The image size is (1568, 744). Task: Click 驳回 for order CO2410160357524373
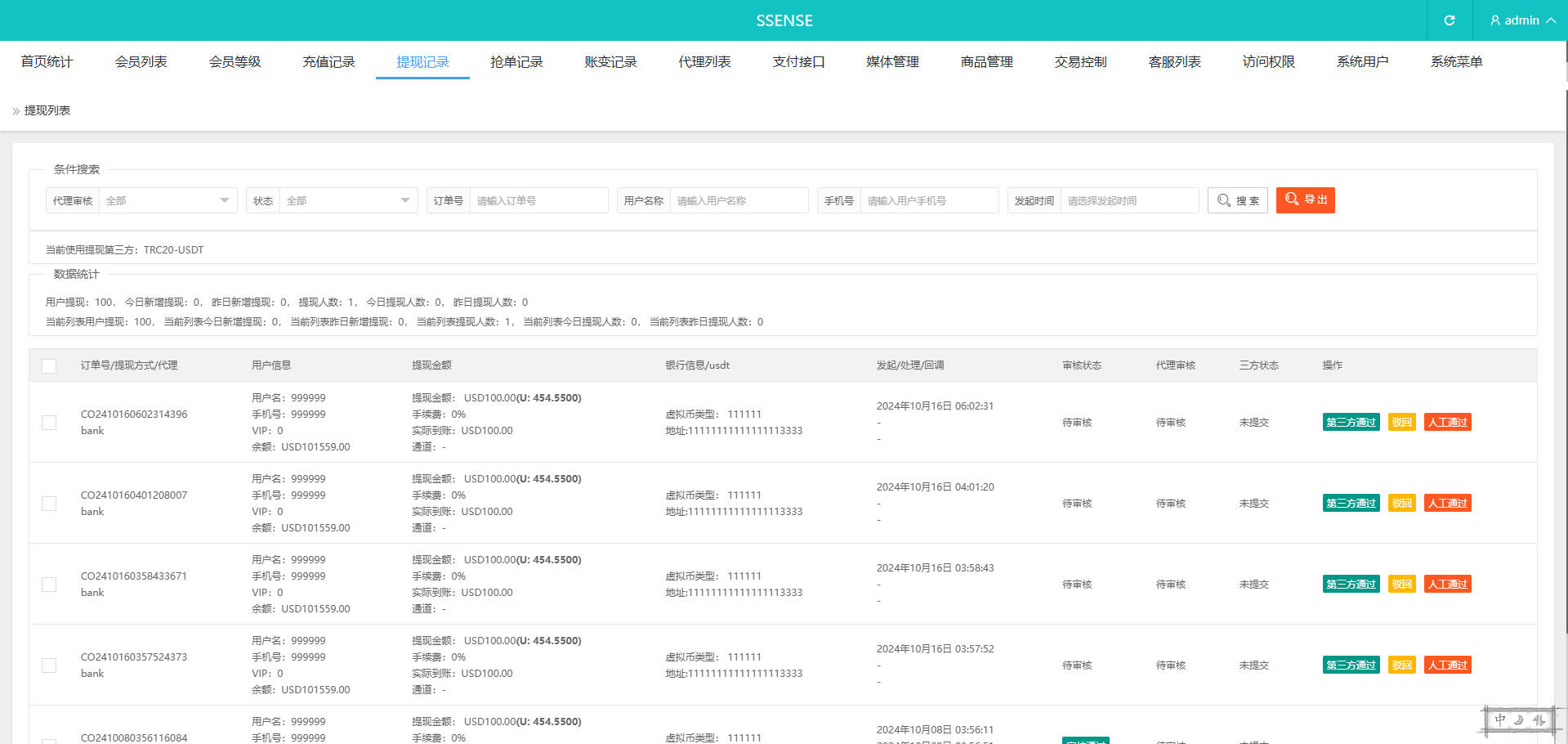[x=1402, y=666]
